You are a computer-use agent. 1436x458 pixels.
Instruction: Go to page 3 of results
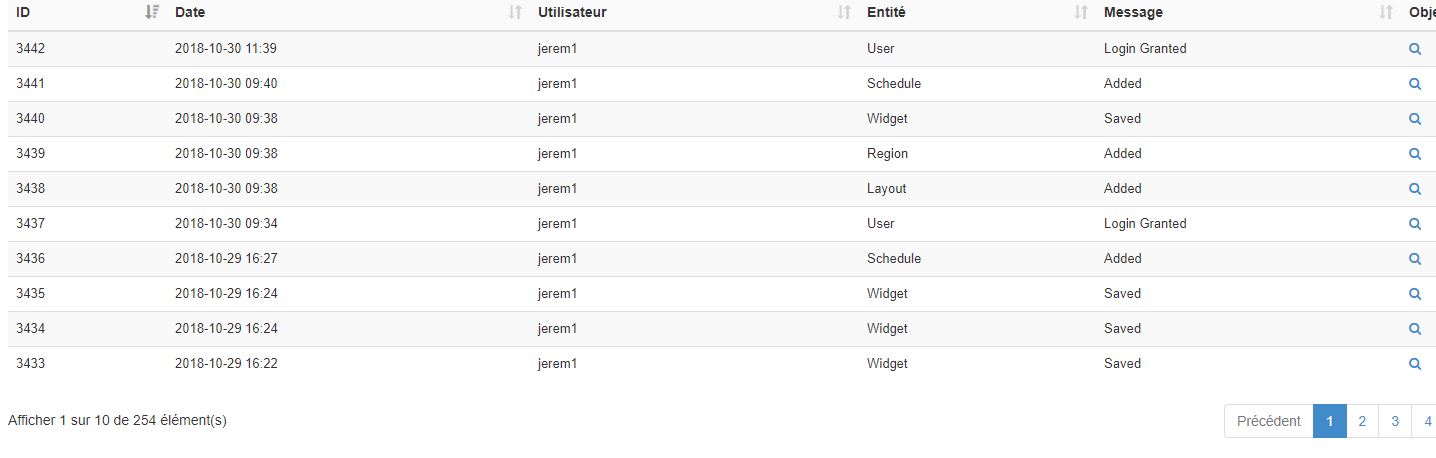(x=1395, y=421)
